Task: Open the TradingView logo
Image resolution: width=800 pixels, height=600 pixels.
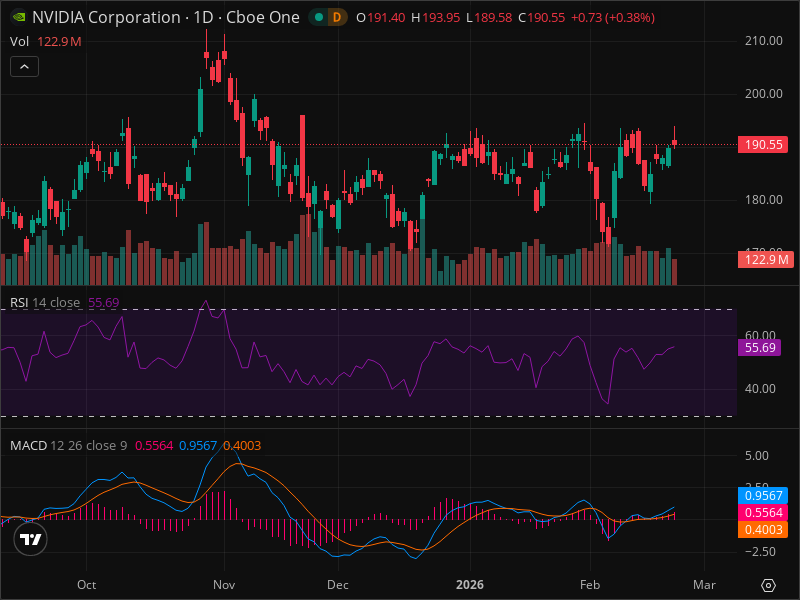Action: (x=30, y=539)
